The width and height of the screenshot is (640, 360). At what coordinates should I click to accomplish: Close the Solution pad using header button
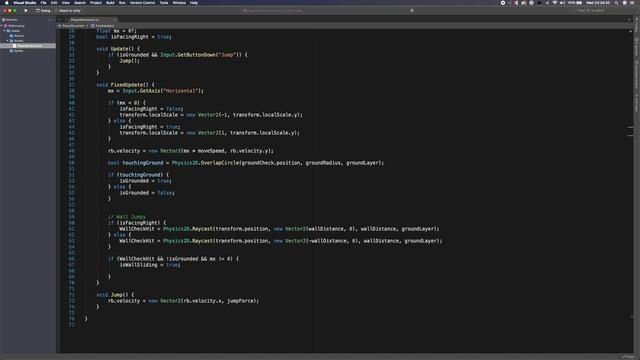coord(53,20)
